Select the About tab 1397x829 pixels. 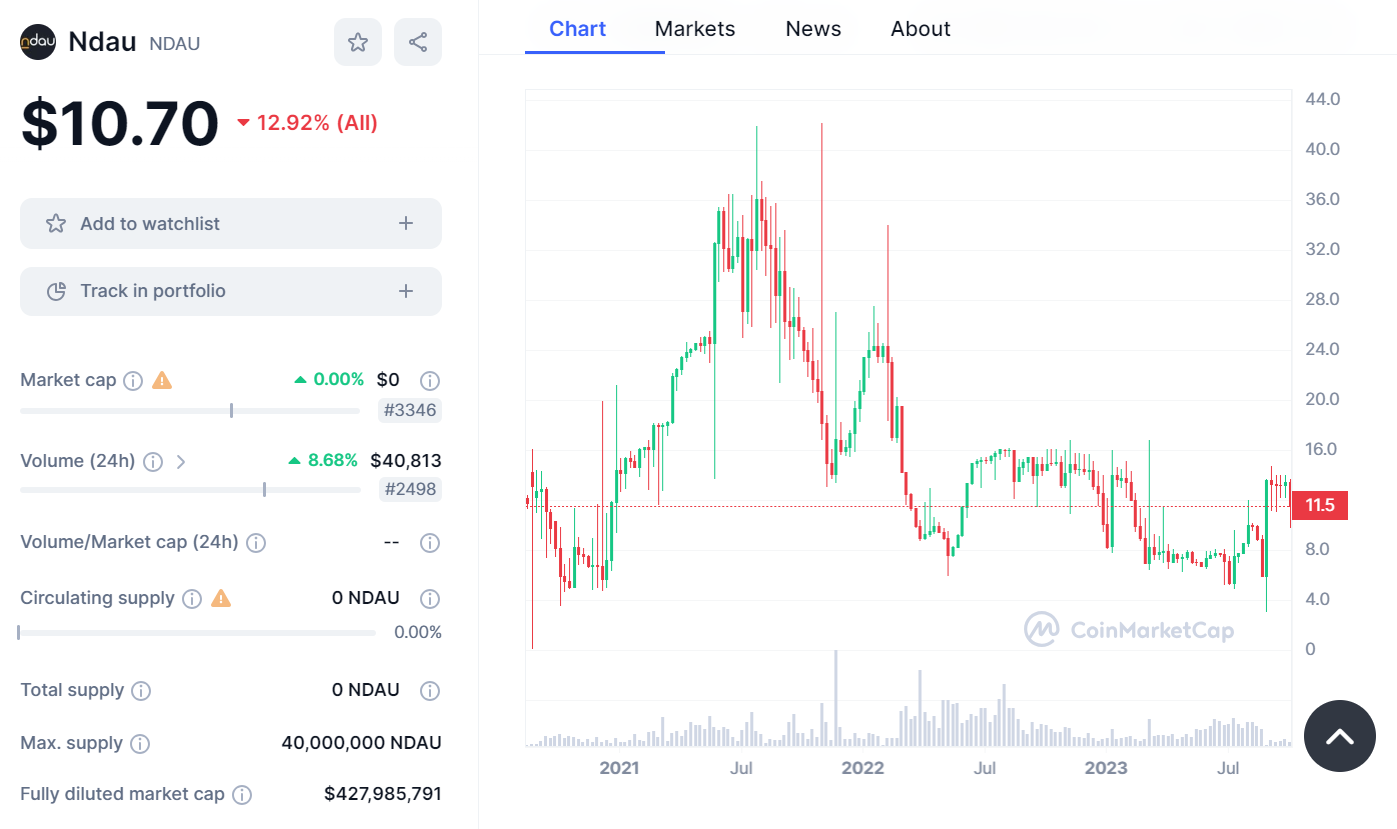[921, 29]
